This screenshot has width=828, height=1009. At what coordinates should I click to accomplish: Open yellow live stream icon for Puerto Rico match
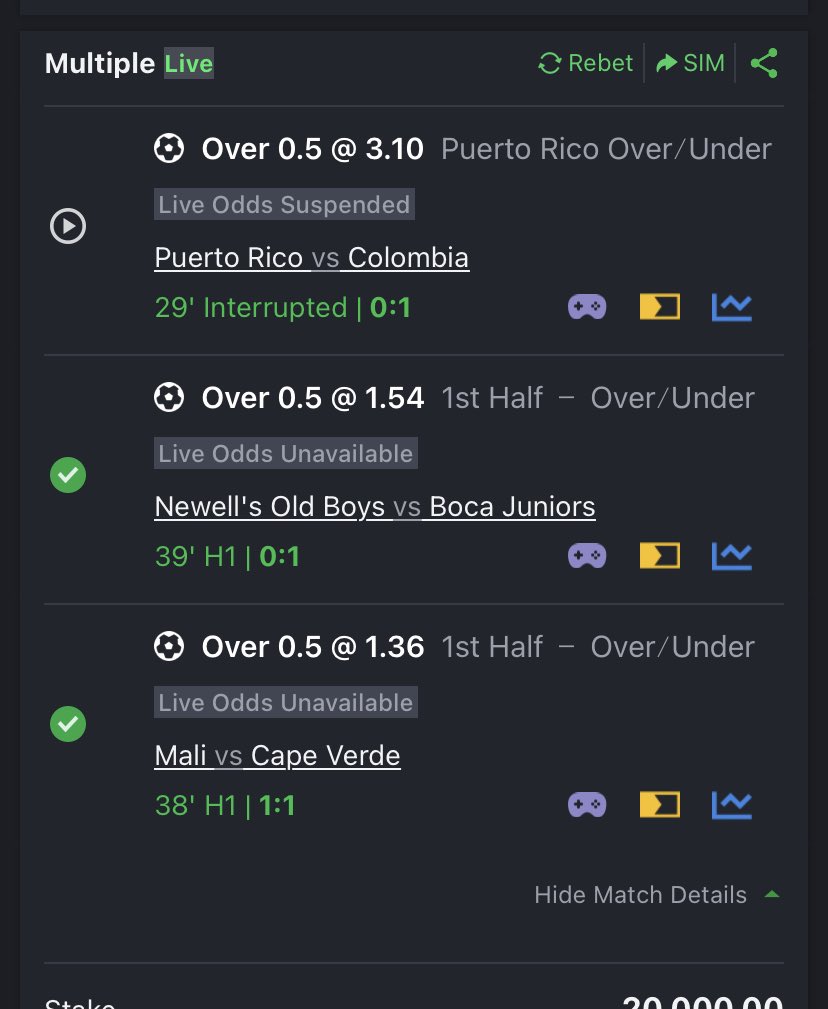pyautogui.click(x=659, y=307)
